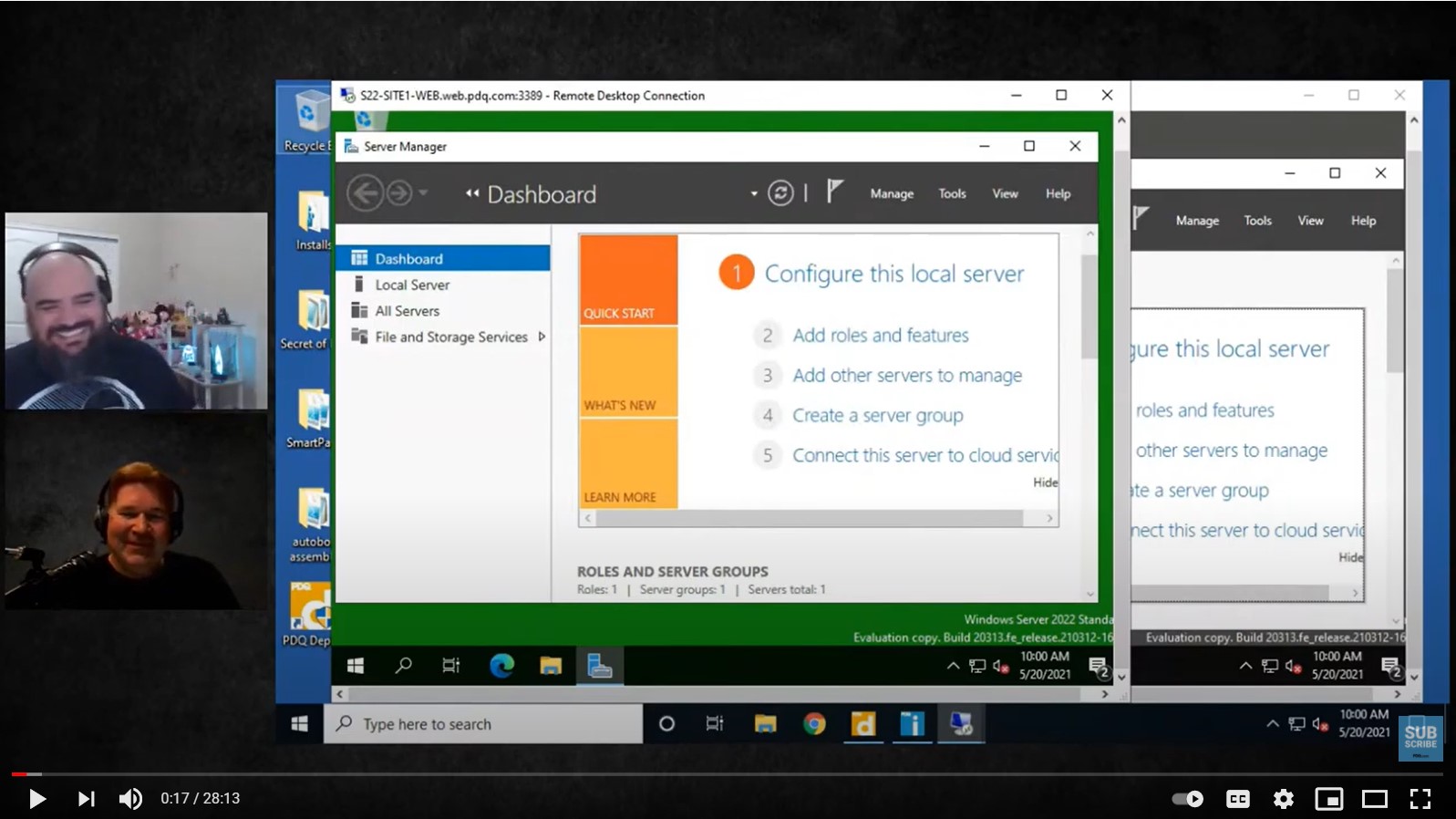Open the Help menu in front Server Manager
The image size is (1456, 819).
pos(1058,193)
